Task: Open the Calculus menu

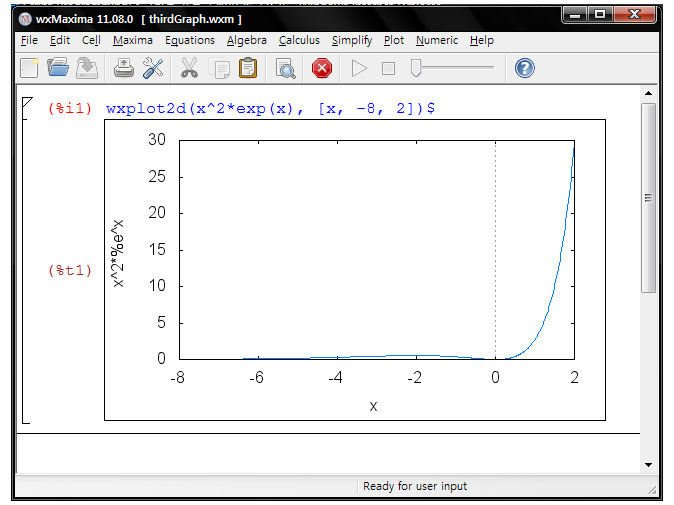Action: 299,40
